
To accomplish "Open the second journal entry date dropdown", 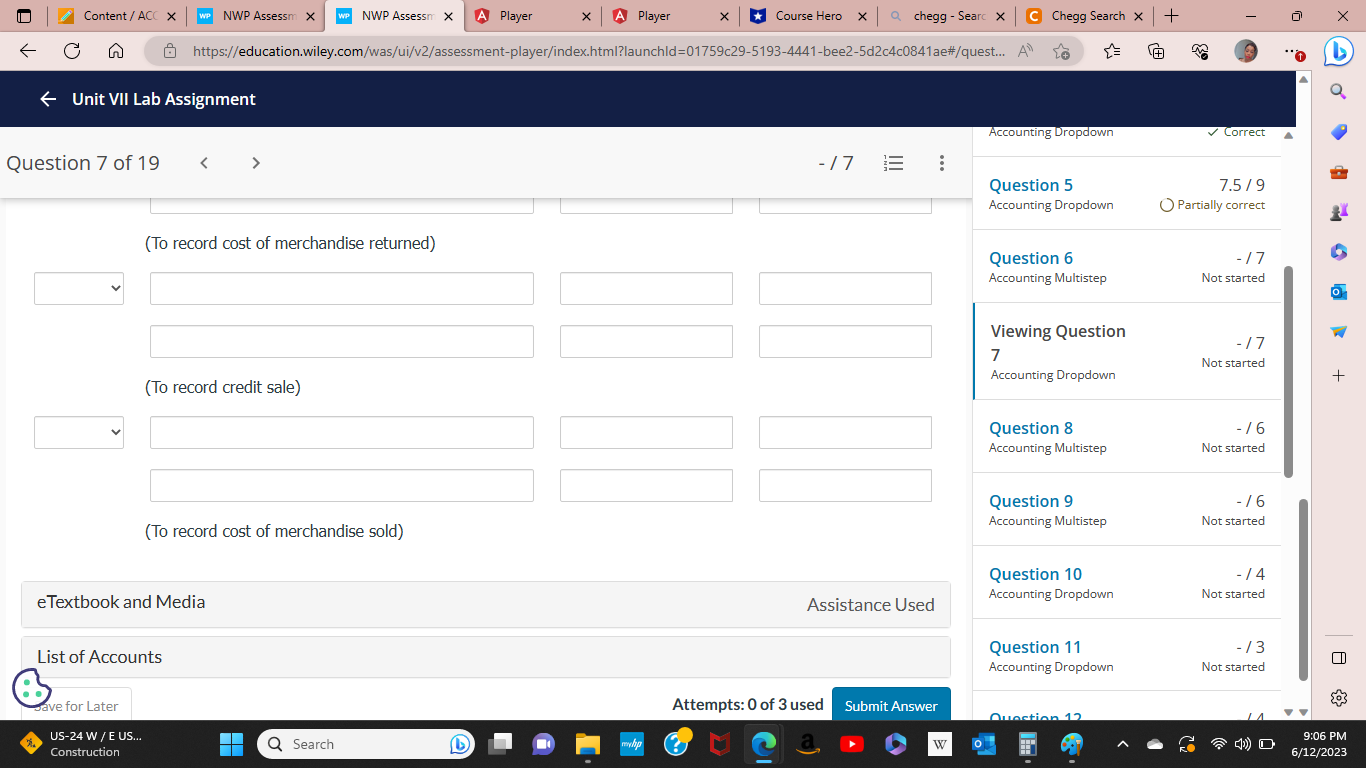I will (78, 432).
